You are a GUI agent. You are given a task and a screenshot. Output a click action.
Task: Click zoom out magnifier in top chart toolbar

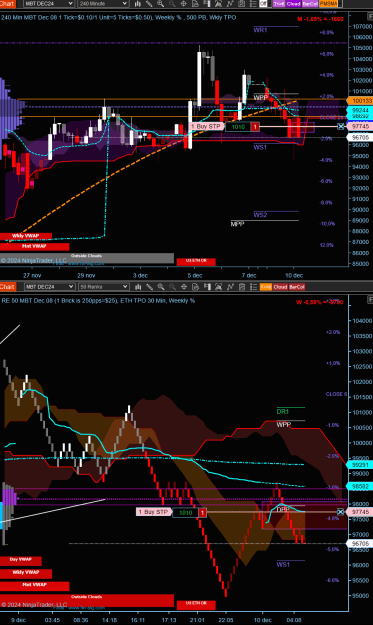172,4
